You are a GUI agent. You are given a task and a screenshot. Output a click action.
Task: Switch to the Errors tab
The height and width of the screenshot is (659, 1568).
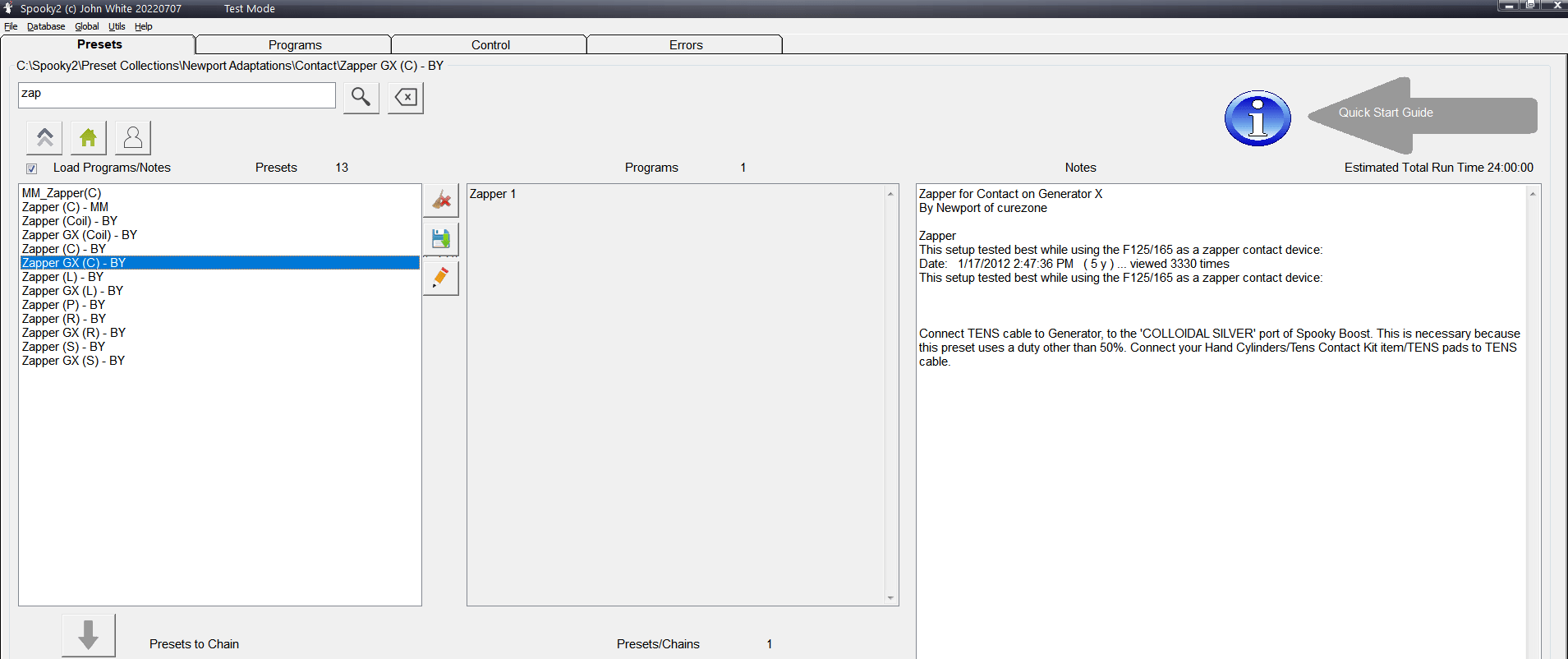[x=686, y=45]
